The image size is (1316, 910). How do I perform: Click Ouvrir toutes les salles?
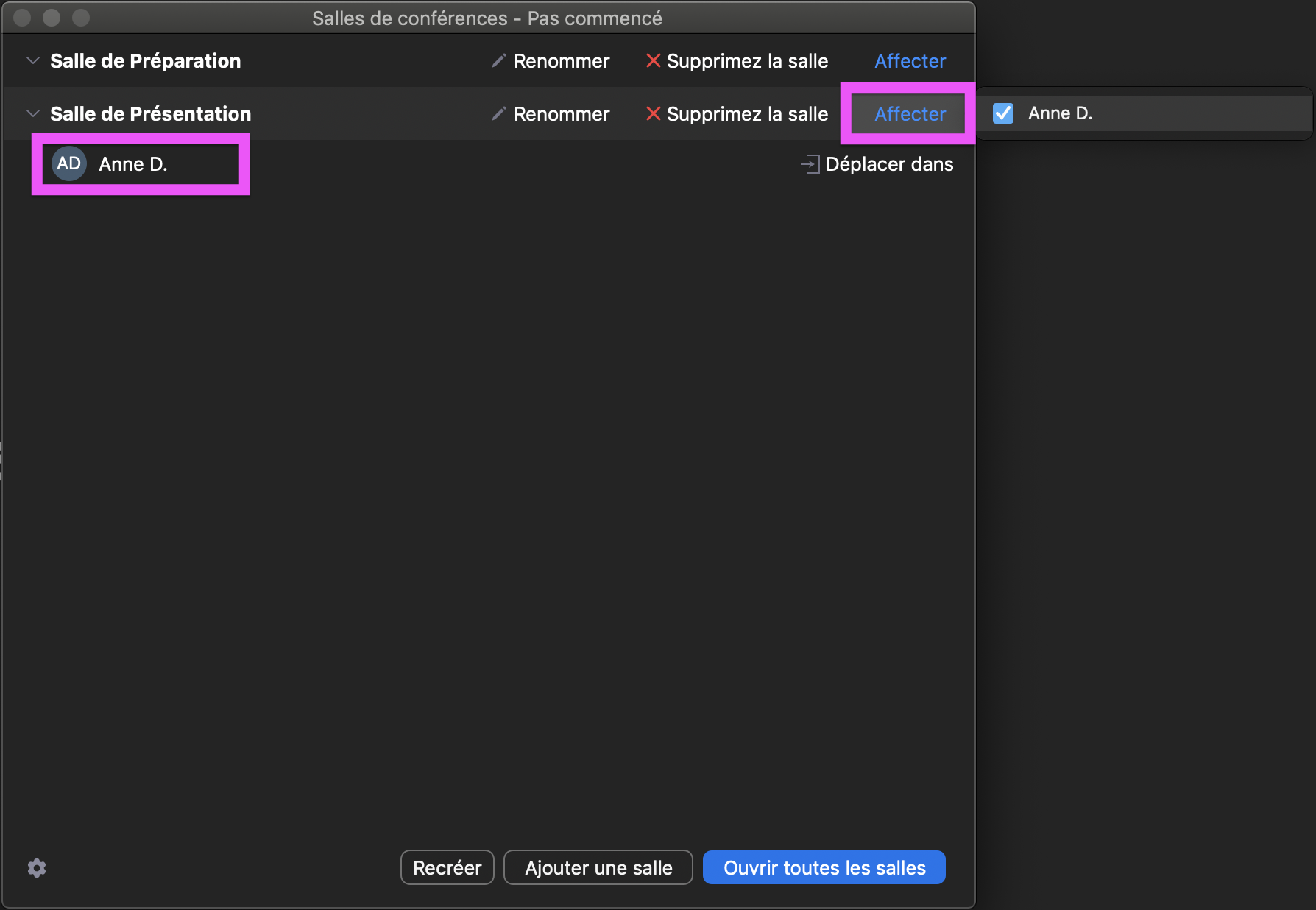pos(824,868)
